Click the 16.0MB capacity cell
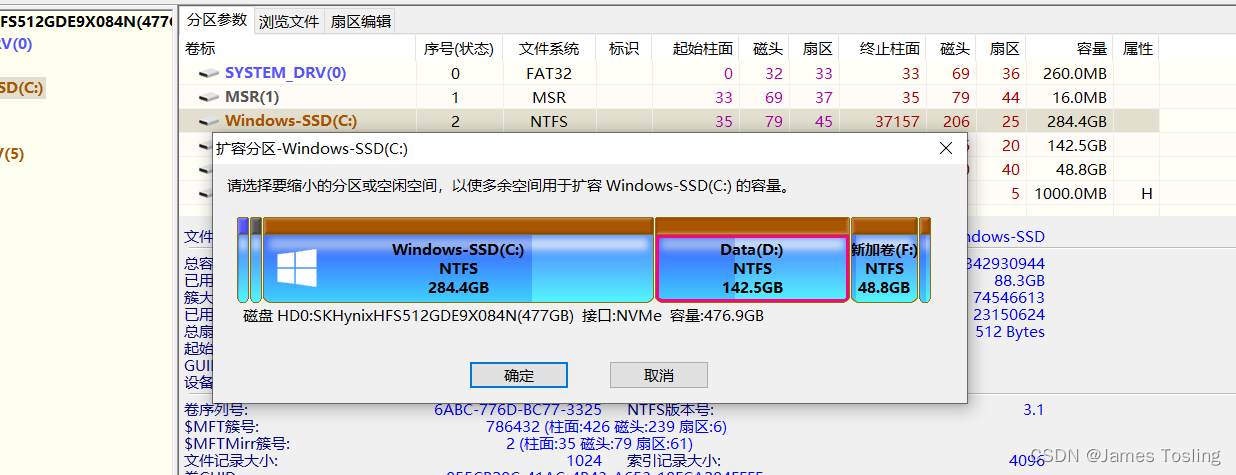The width and height of the screenshot is (1236, 475). tap(1080, 97)
